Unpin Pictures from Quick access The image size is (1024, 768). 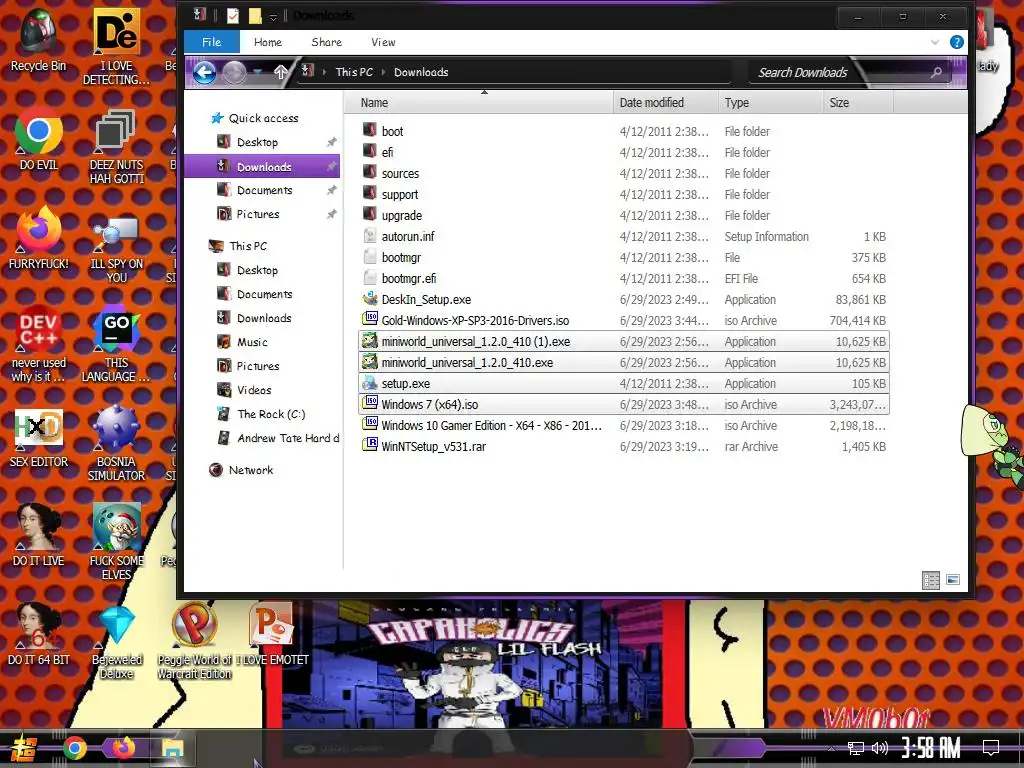tap(332, 214)
